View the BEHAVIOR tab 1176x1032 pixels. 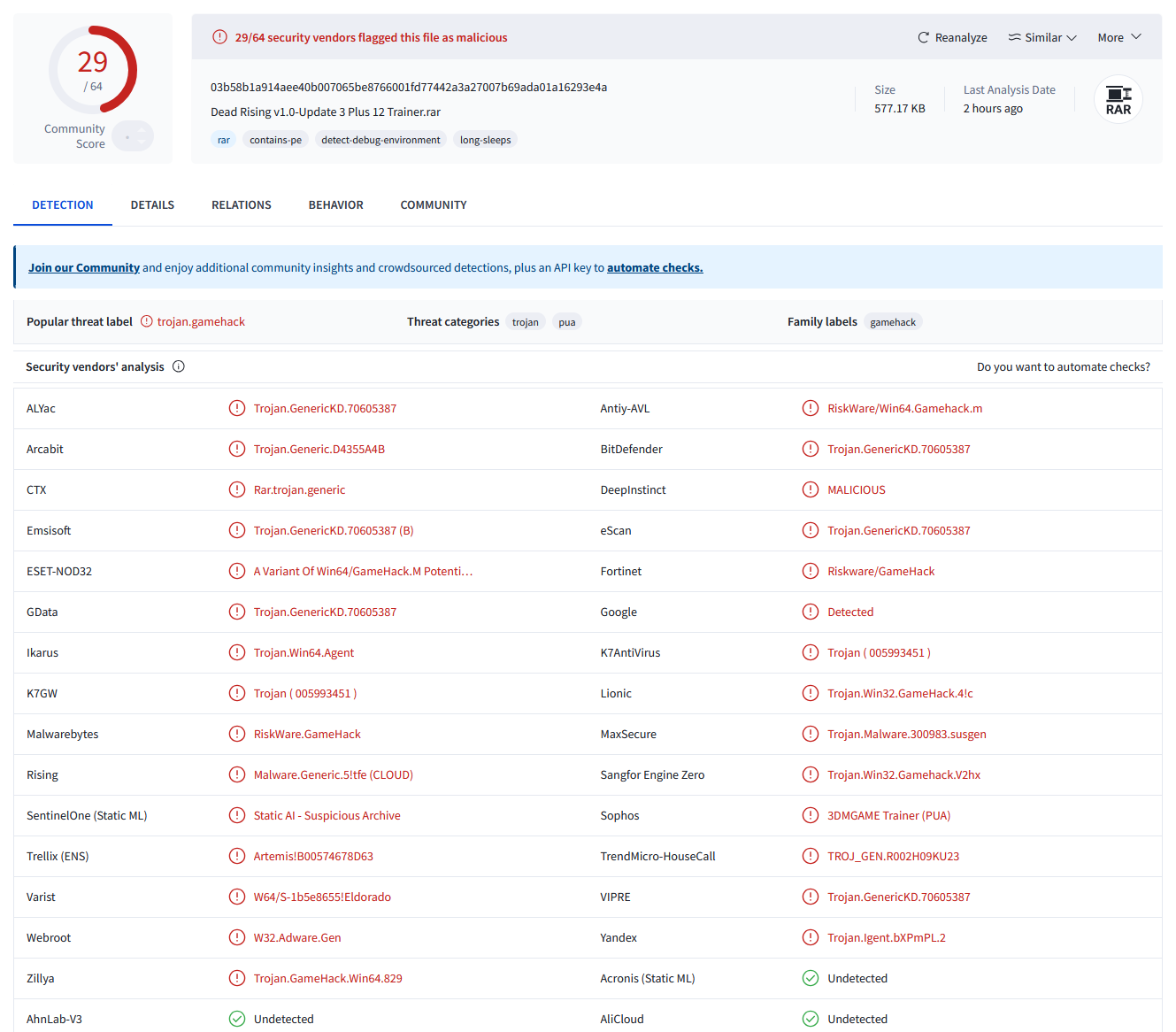tap(336, 204)
